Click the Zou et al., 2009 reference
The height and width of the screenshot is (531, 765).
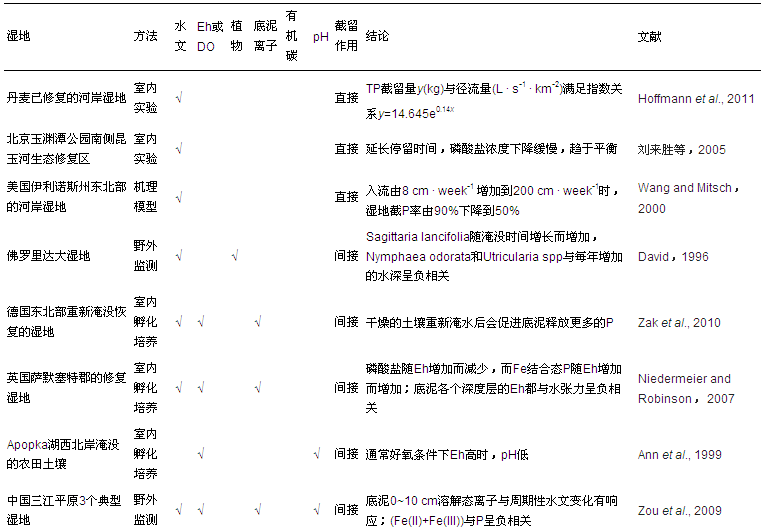click(680, 510)
